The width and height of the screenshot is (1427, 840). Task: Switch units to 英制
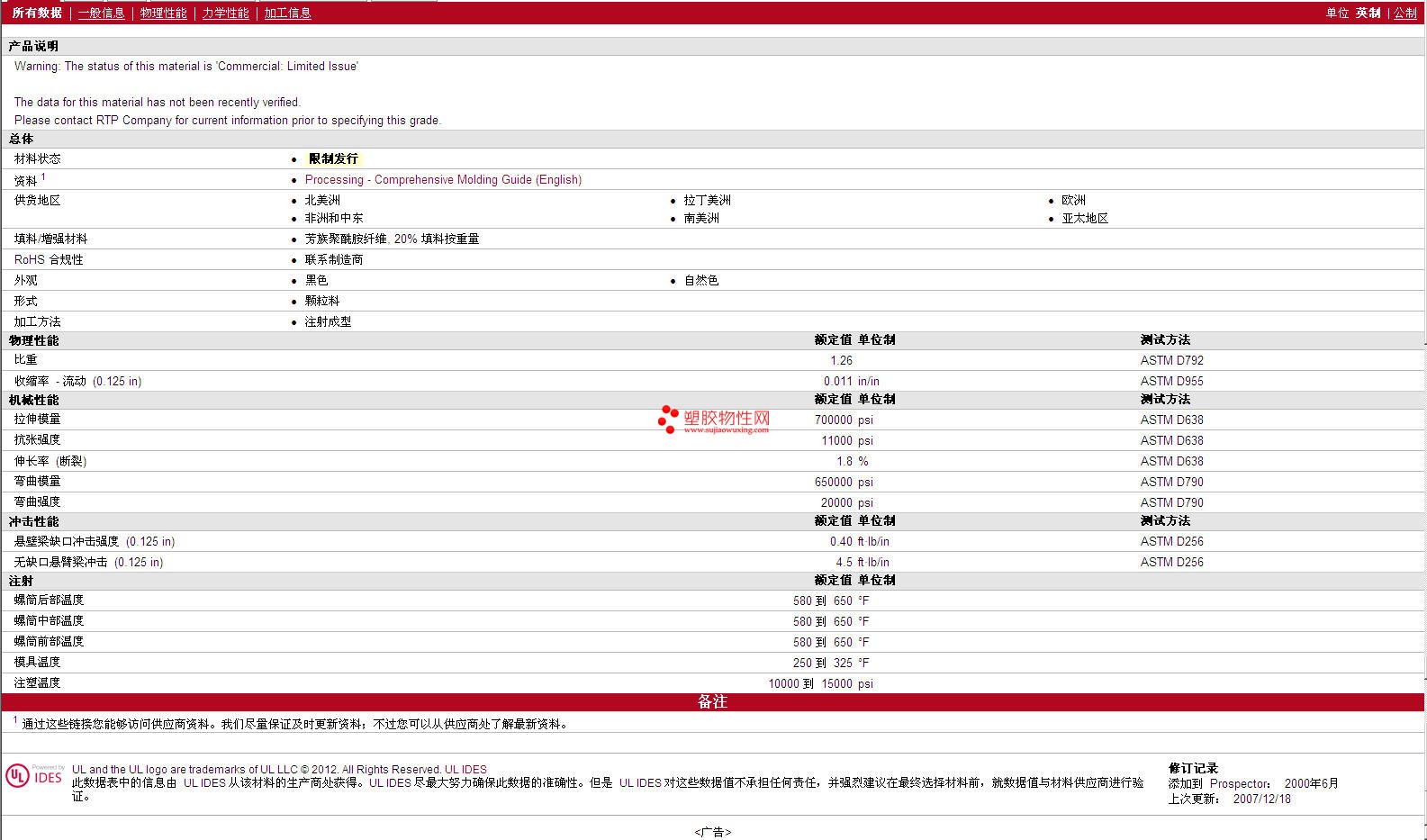1368,13
